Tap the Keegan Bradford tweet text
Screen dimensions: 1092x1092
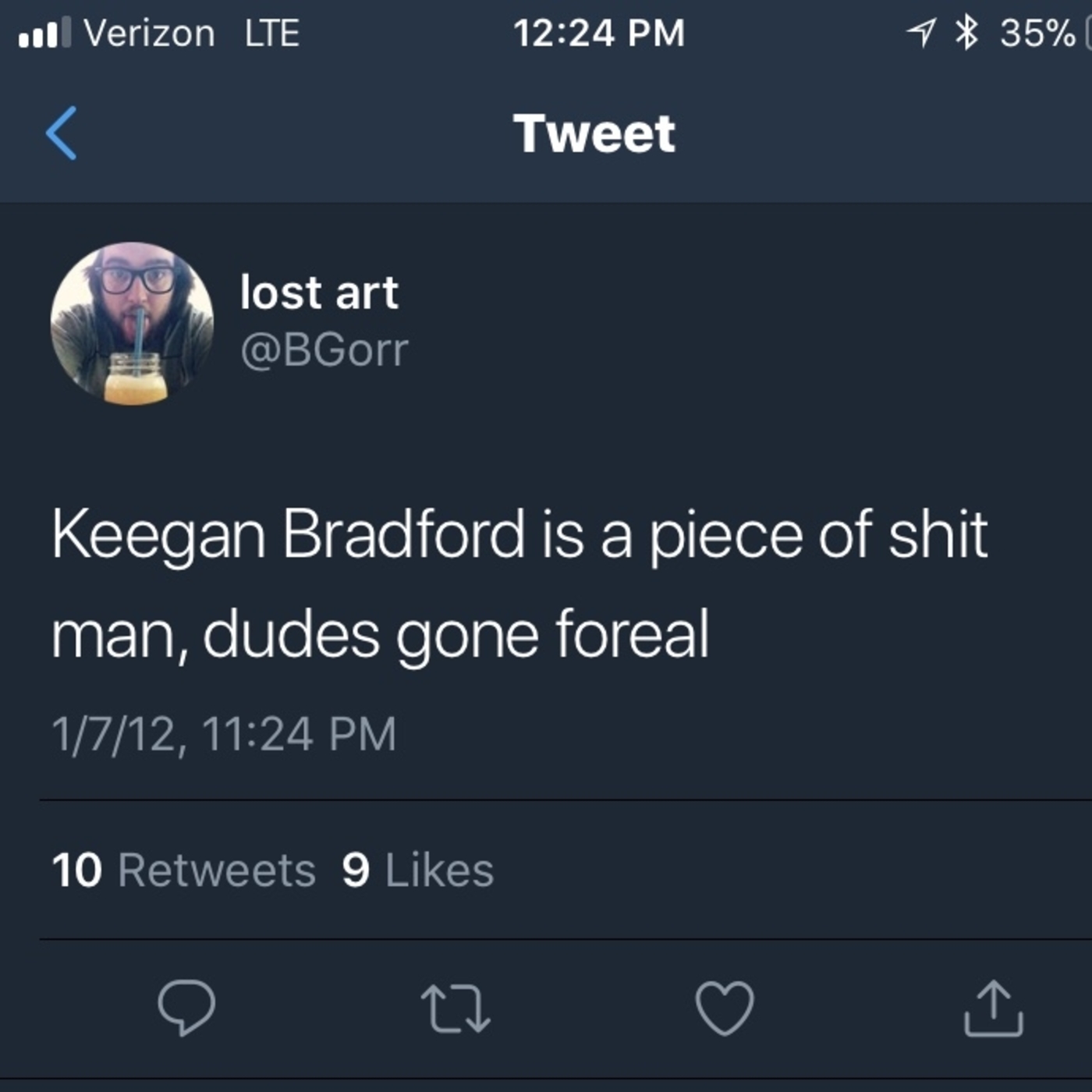tap(519, 583)
